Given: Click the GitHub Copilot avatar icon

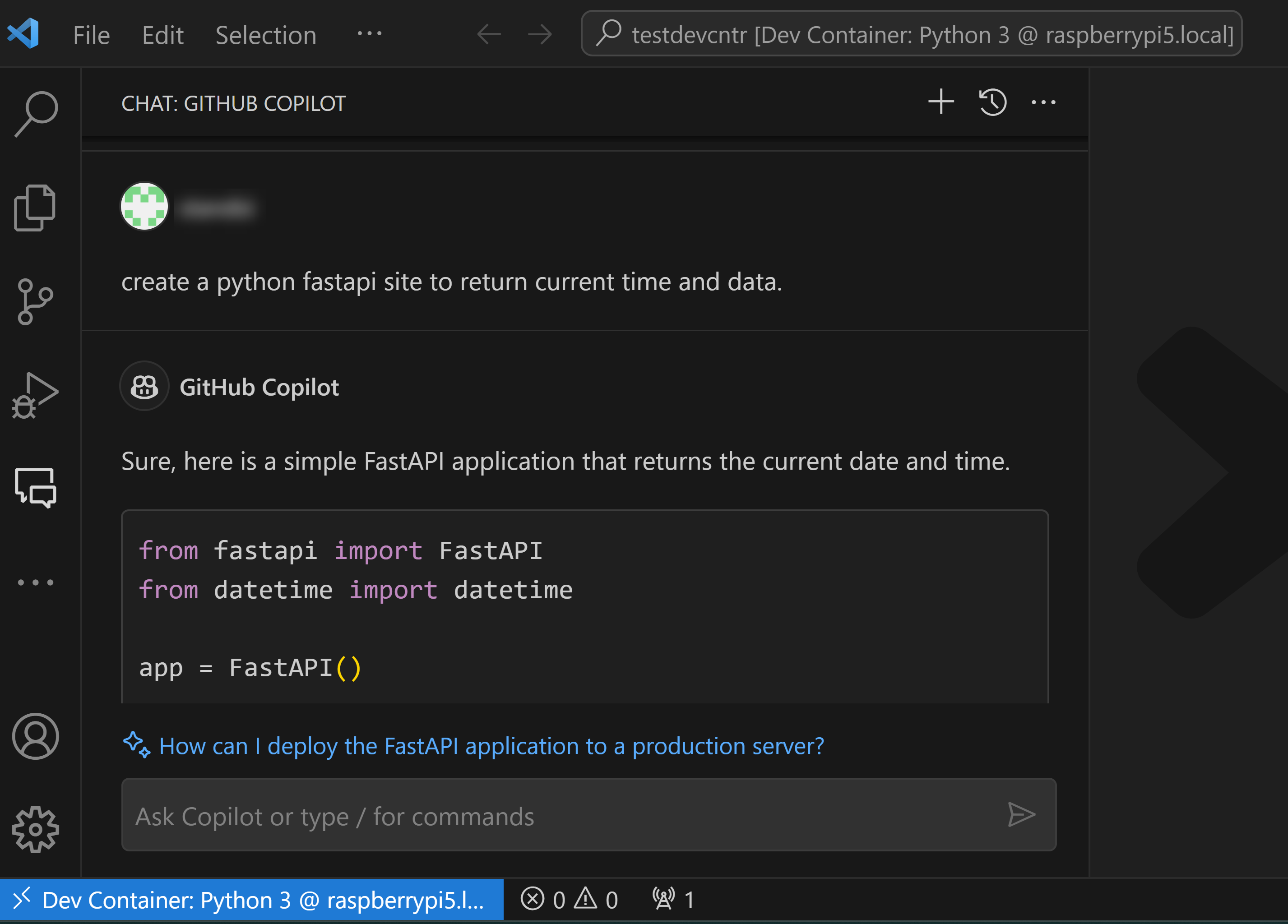Looking at the screenshot, I should (x=144, y=386).
